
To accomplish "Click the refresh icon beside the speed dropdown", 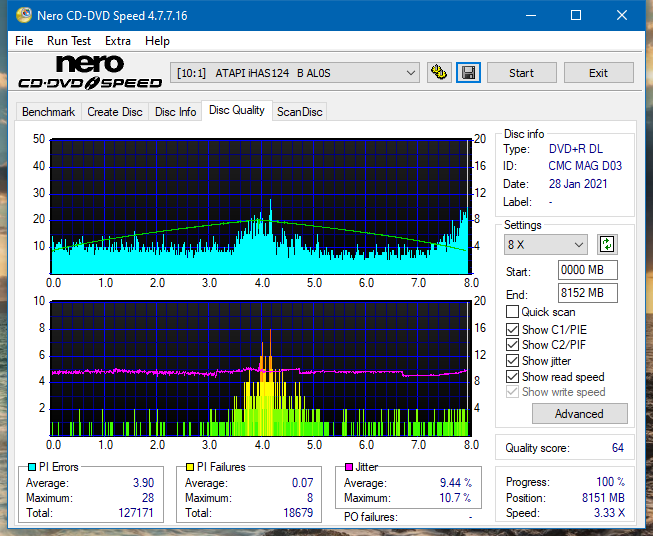I will (607, 244).
